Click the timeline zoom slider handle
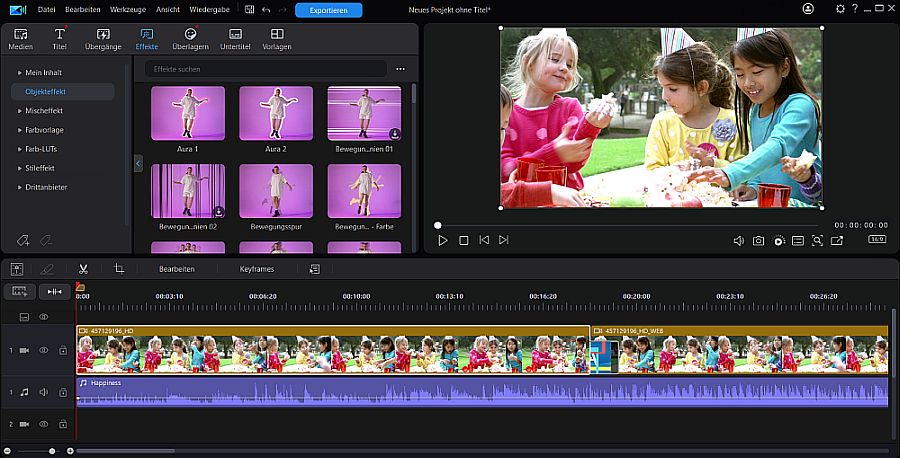This screenshot has width=900, height=458. (x=51, y=452)
